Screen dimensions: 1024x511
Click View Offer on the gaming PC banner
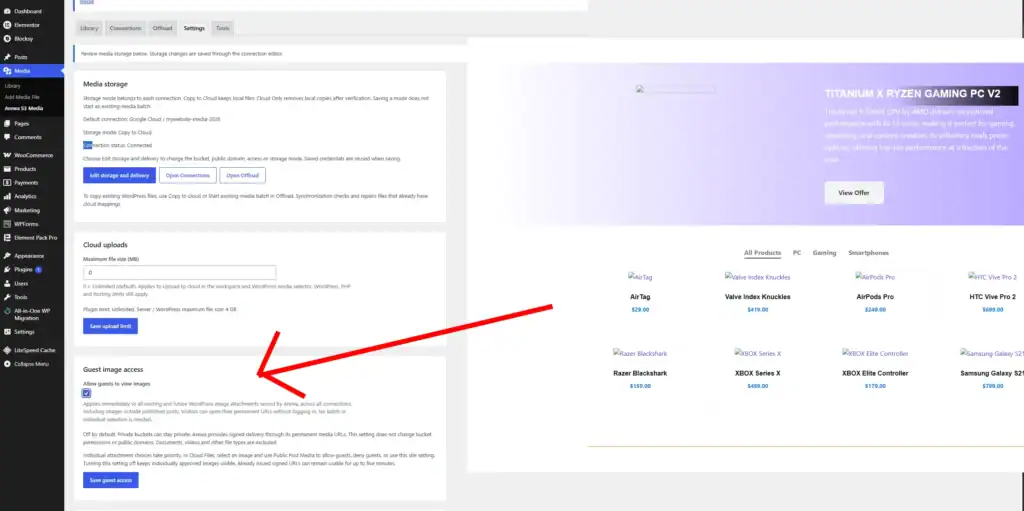tap(854, 193)
